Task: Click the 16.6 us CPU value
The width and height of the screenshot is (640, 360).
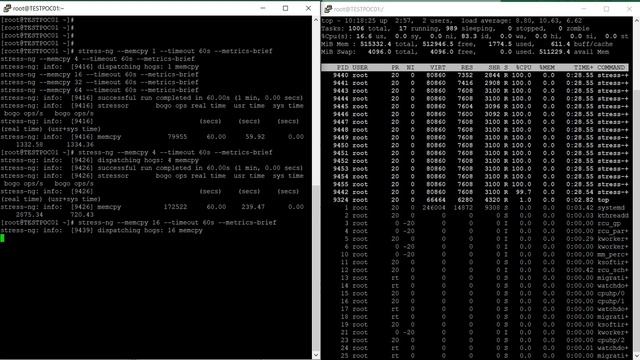Action: [x=364, y=36]
